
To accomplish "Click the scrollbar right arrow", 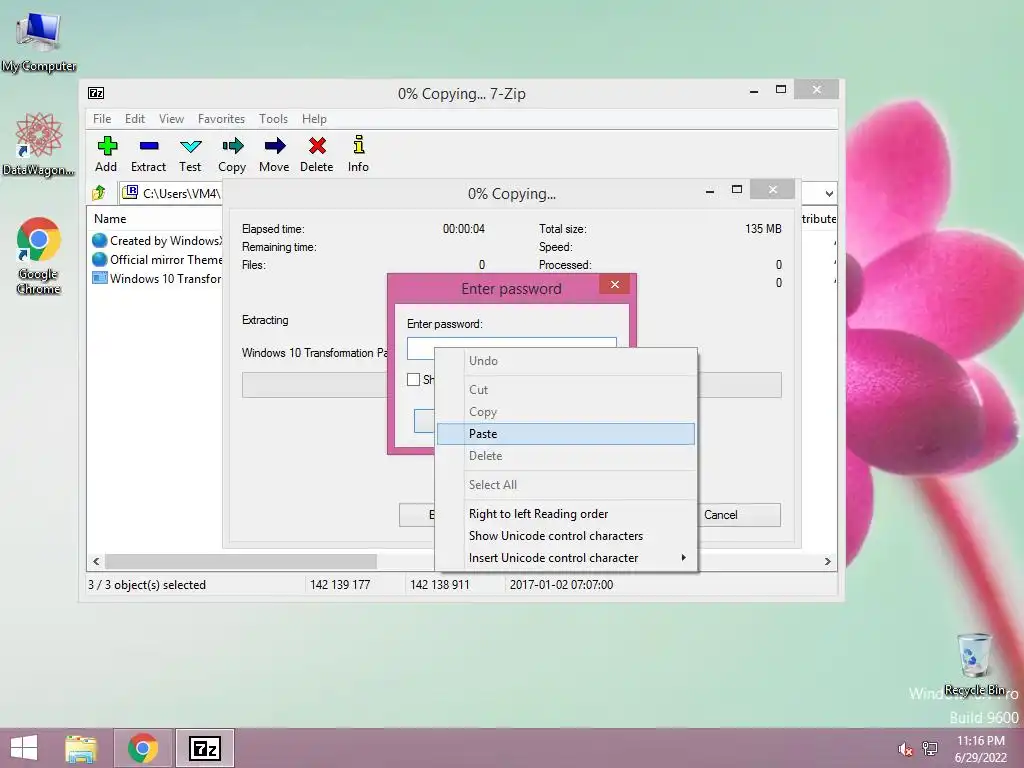I will (827, 561).
